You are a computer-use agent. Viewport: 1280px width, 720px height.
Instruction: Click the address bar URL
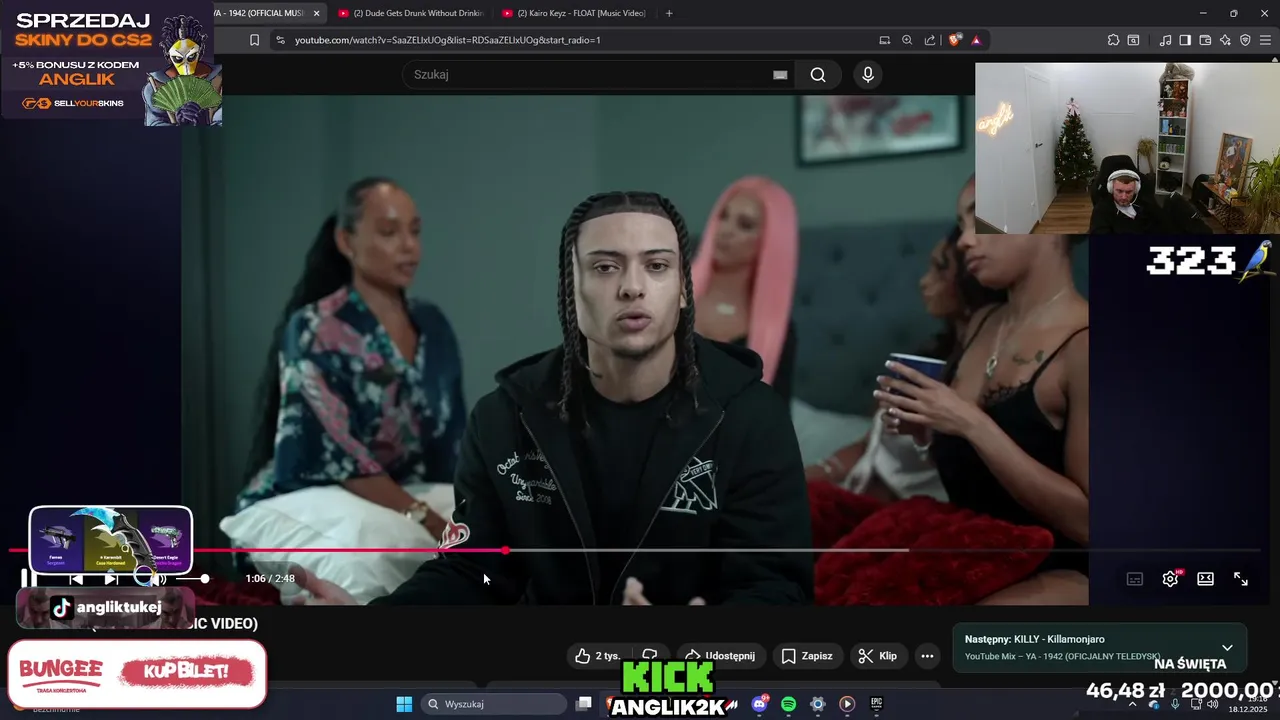(447, 40)
